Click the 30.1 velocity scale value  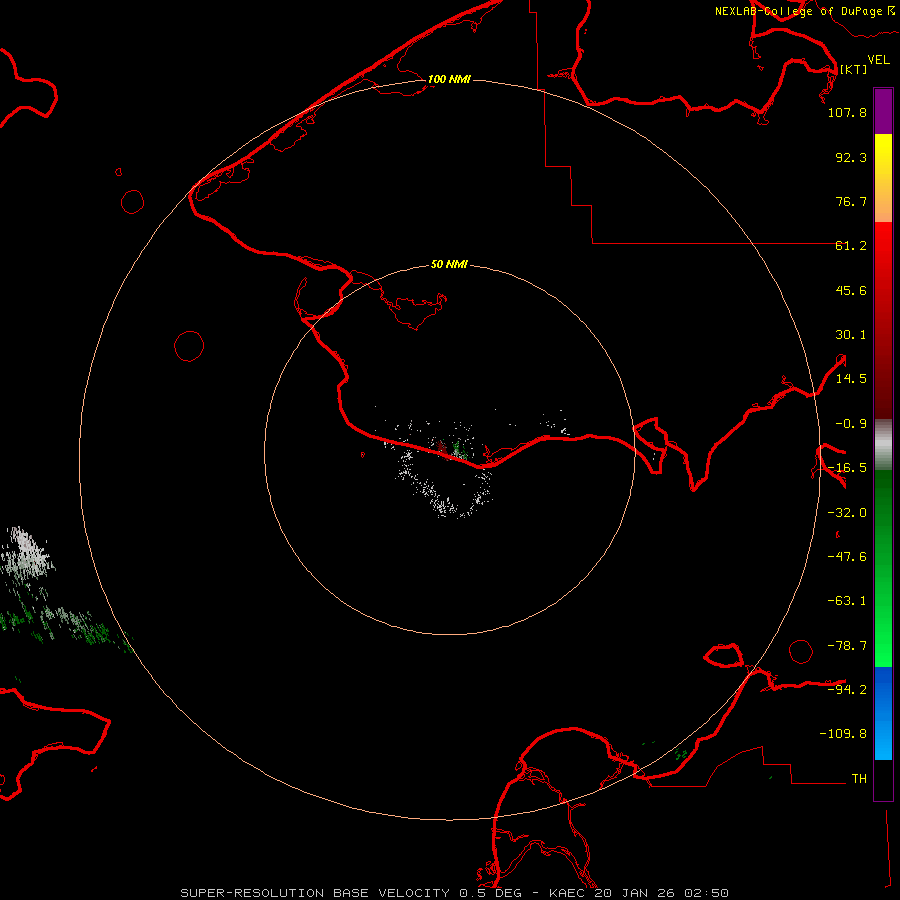(851, 335)
